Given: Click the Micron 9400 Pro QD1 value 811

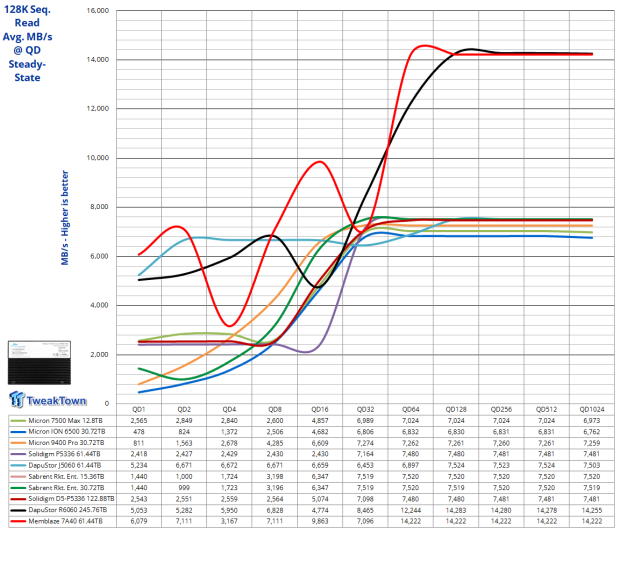Looking at the screenshot, I should (139, 443).
